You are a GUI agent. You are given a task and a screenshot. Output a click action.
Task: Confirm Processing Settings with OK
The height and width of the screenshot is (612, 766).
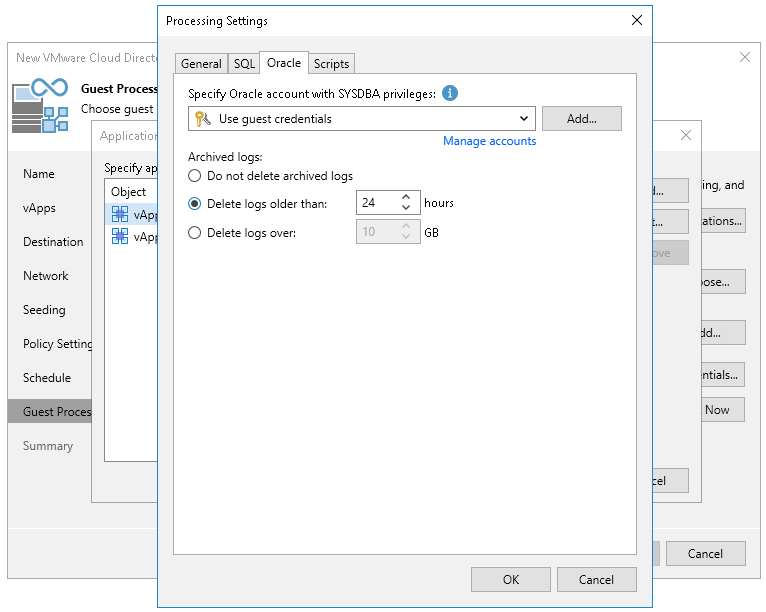tap(511, 579)
